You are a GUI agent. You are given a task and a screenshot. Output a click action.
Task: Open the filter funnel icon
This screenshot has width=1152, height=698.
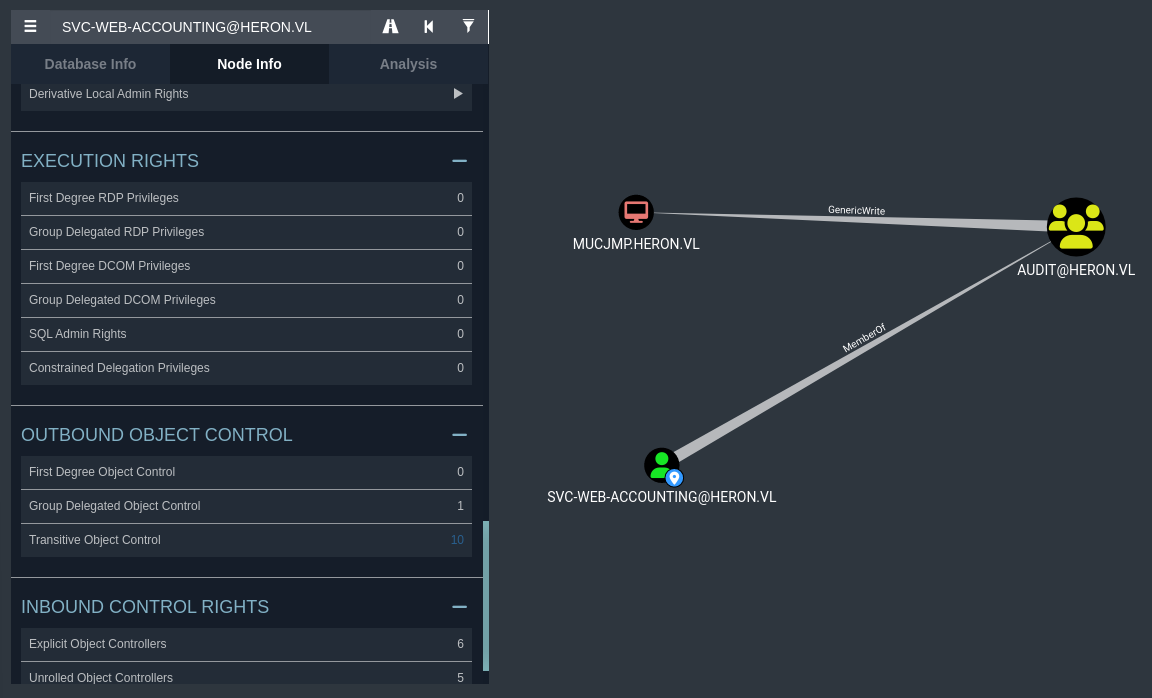click(468, 27)
